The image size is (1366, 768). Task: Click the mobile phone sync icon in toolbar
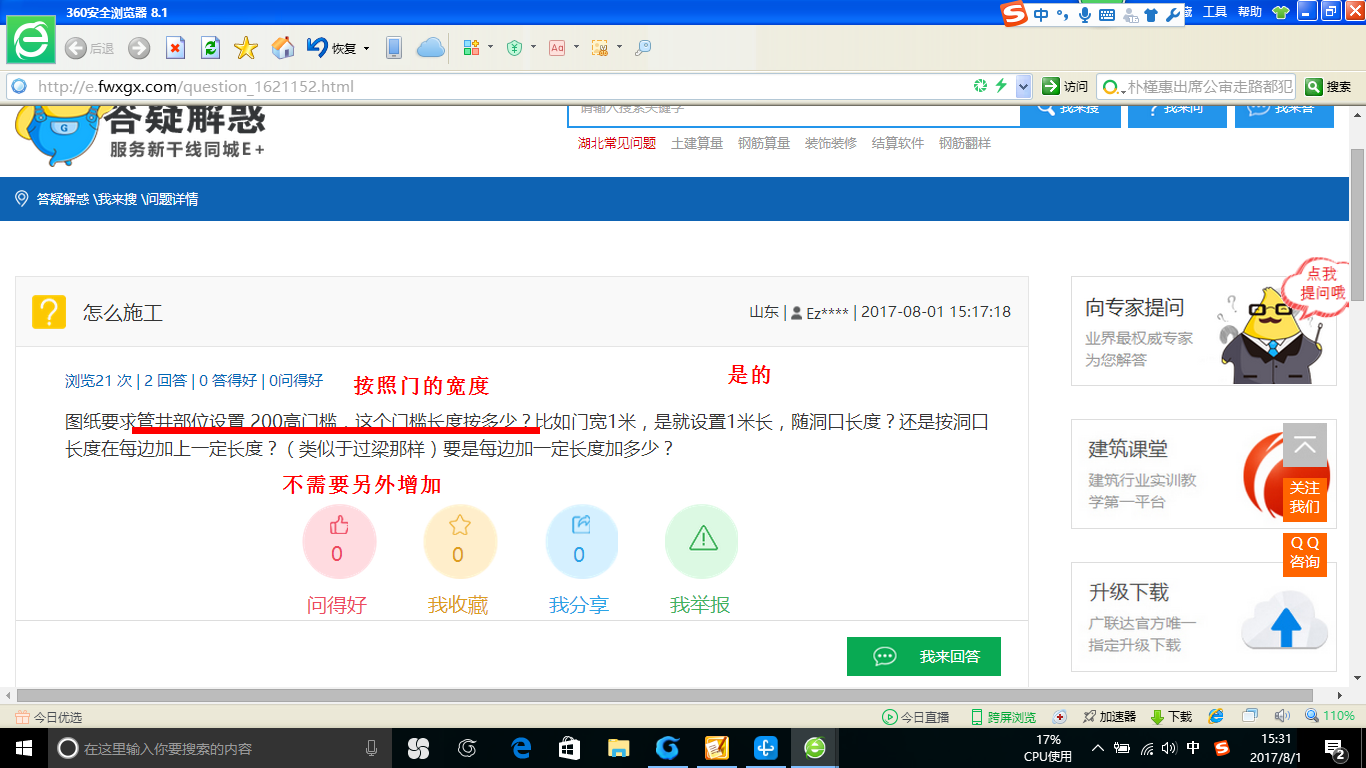coord(394,47)
